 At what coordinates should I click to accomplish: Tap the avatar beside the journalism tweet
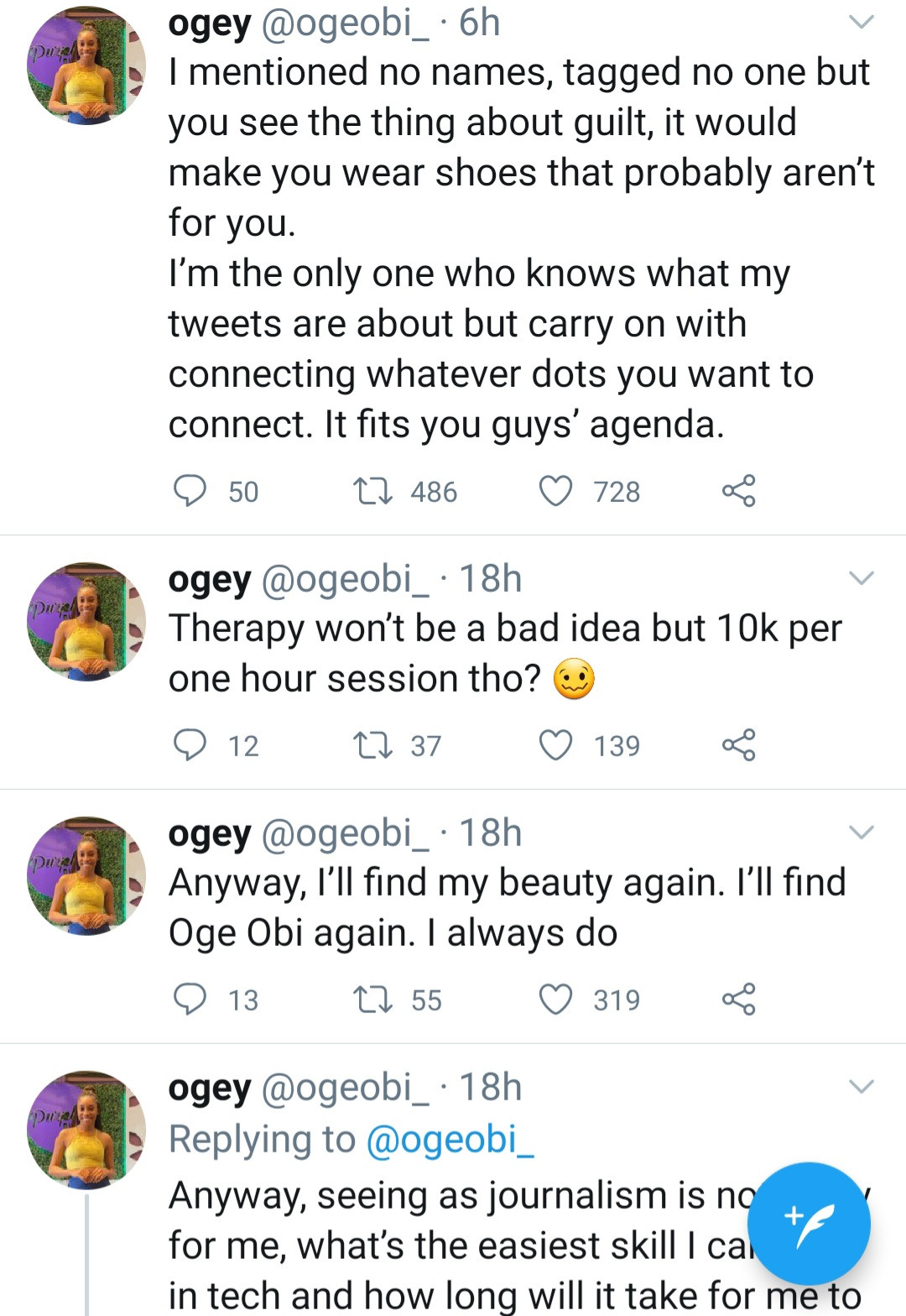pyautogui.click(x=86, y=1130)
